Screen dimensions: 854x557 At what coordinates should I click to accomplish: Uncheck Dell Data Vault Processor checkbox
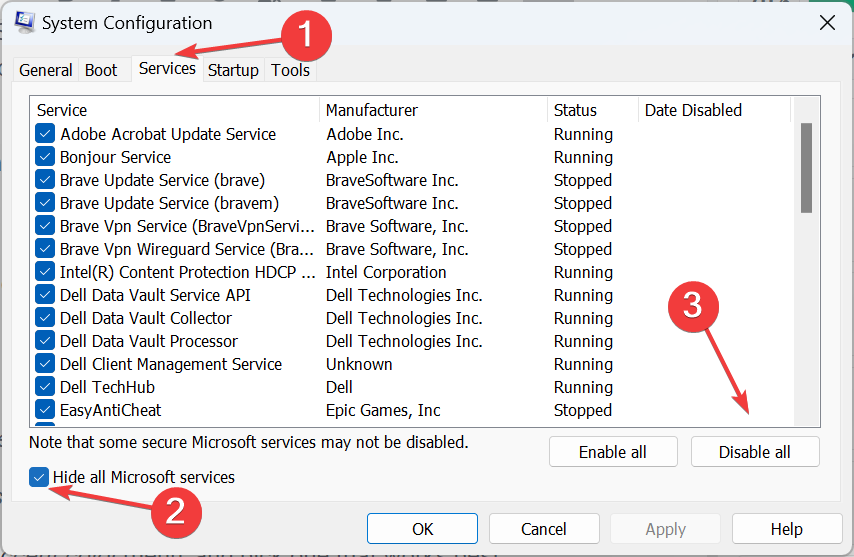45,341
